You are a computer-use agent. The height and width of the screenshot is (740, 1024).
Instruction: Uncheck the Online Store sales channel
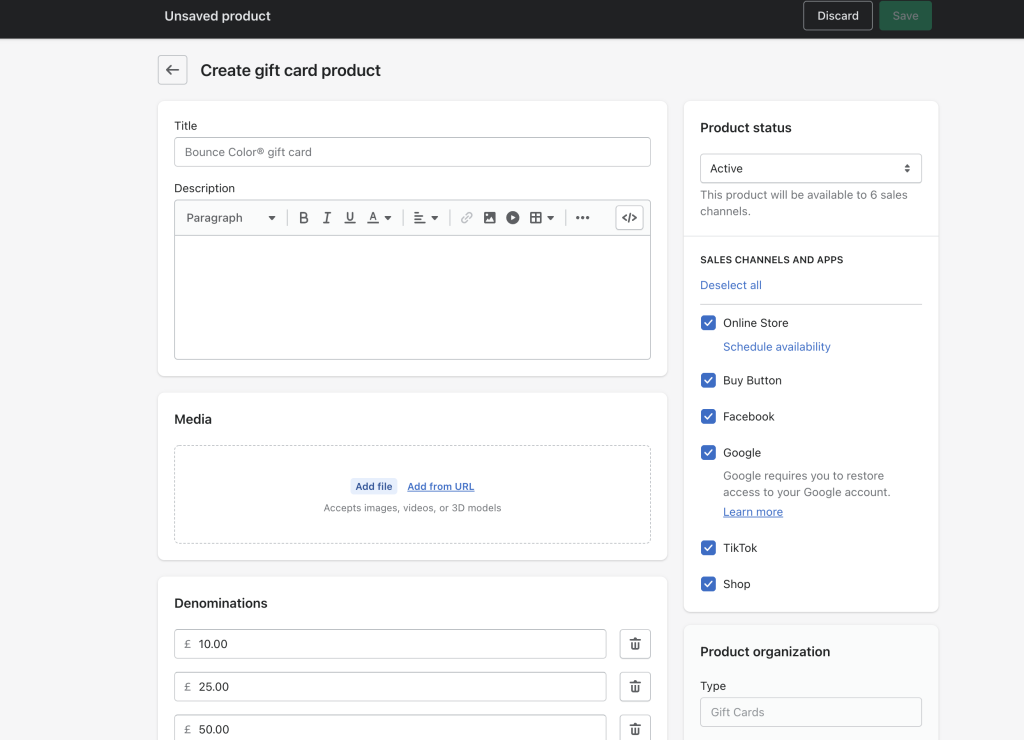(709, 323)
